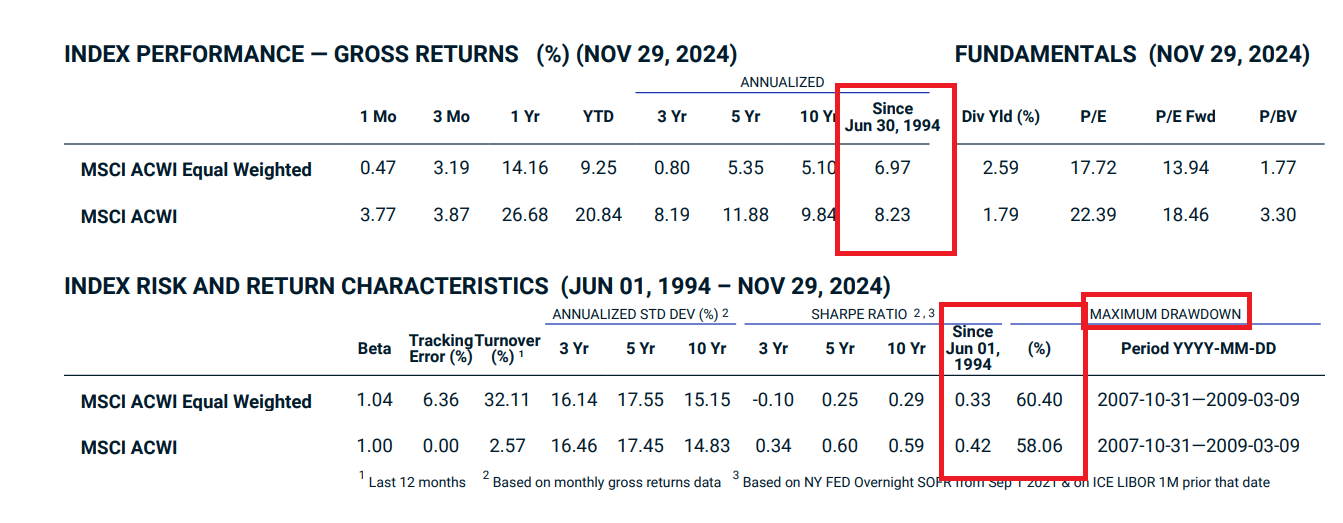Click the Since Jun 01, 1994 Sharpe header
This screenshot has height=523, width=1343.
[972, 347]
